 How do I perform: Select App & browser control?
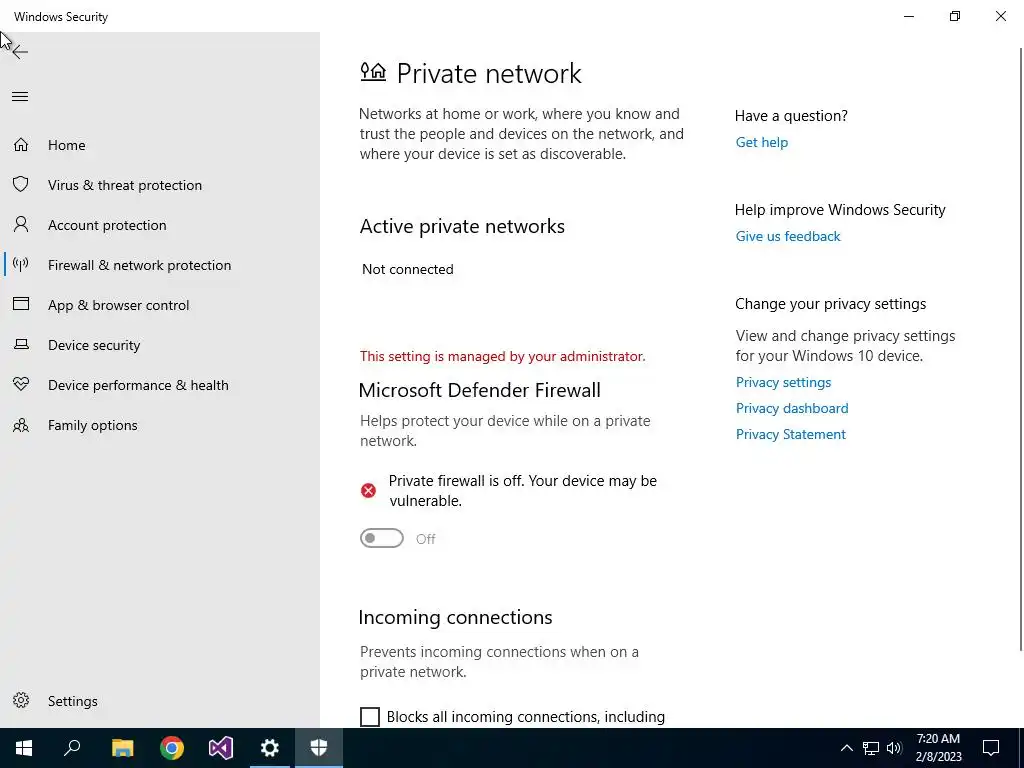point(118,305)
